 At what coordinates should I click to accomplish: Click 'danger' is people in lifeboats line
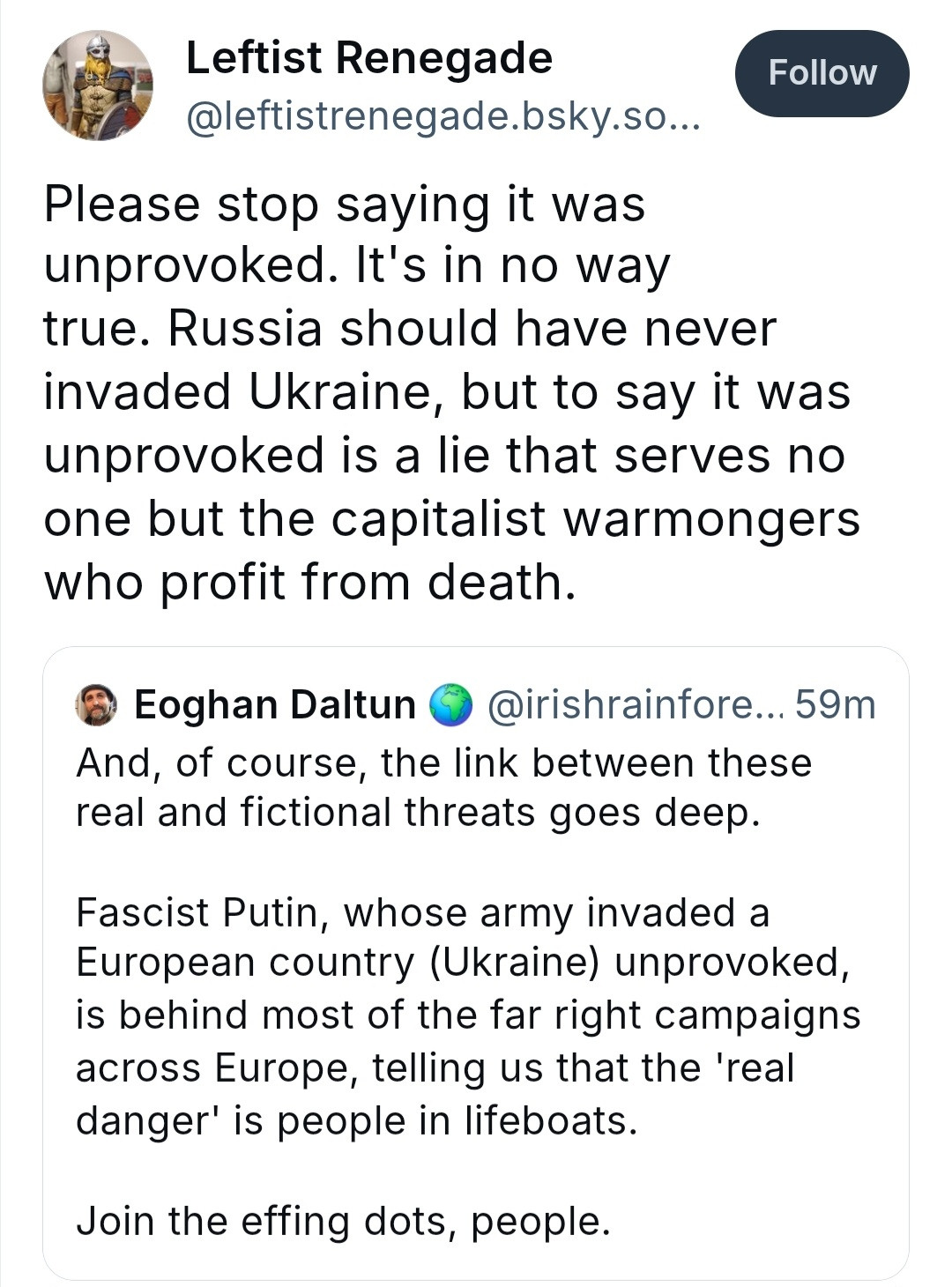[x=356, y=1120]
